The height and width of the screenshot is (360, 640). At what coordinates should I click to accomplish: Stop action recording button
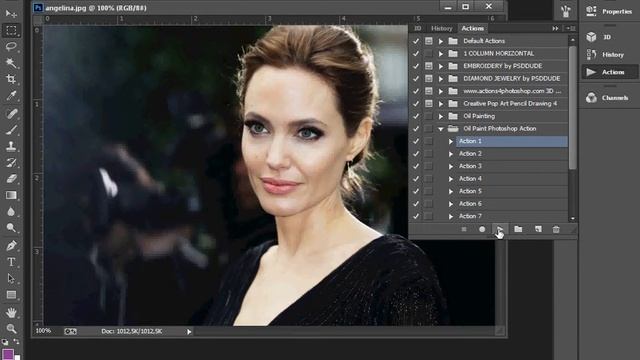464,229
